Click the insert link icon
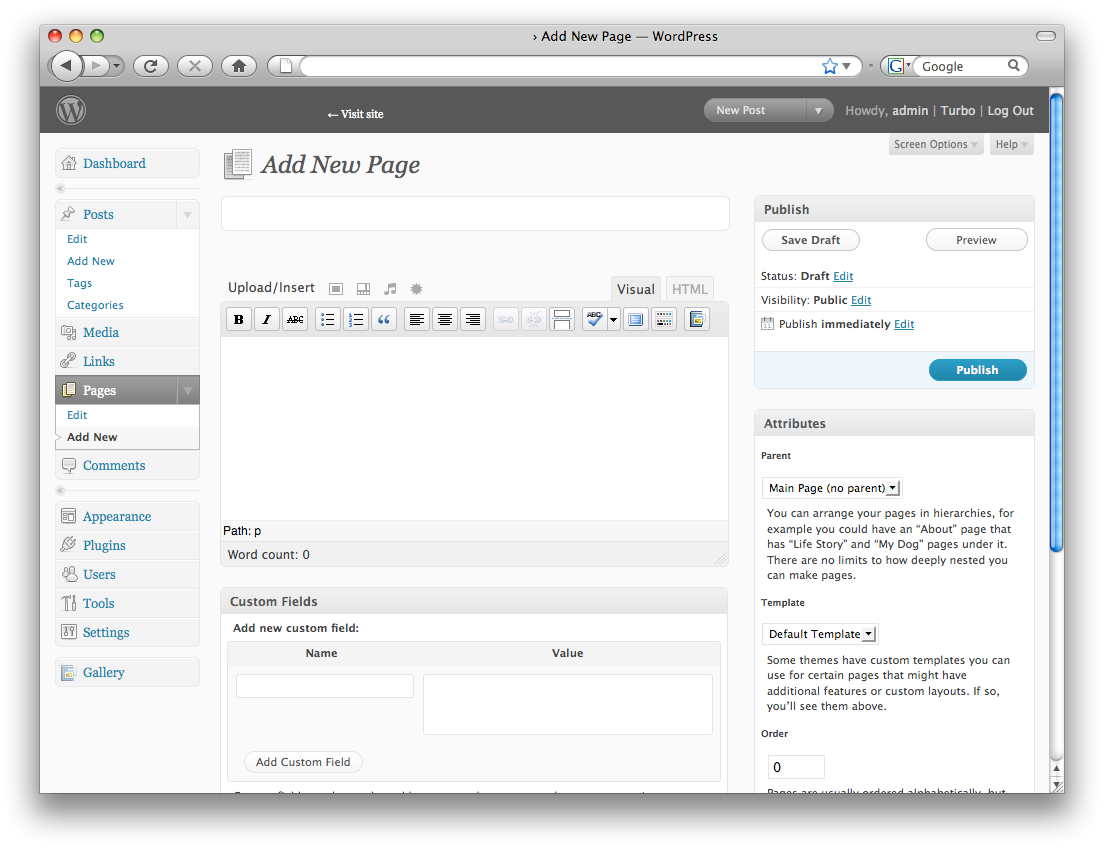The image size is (1104, 848). (x=506, y=320)
